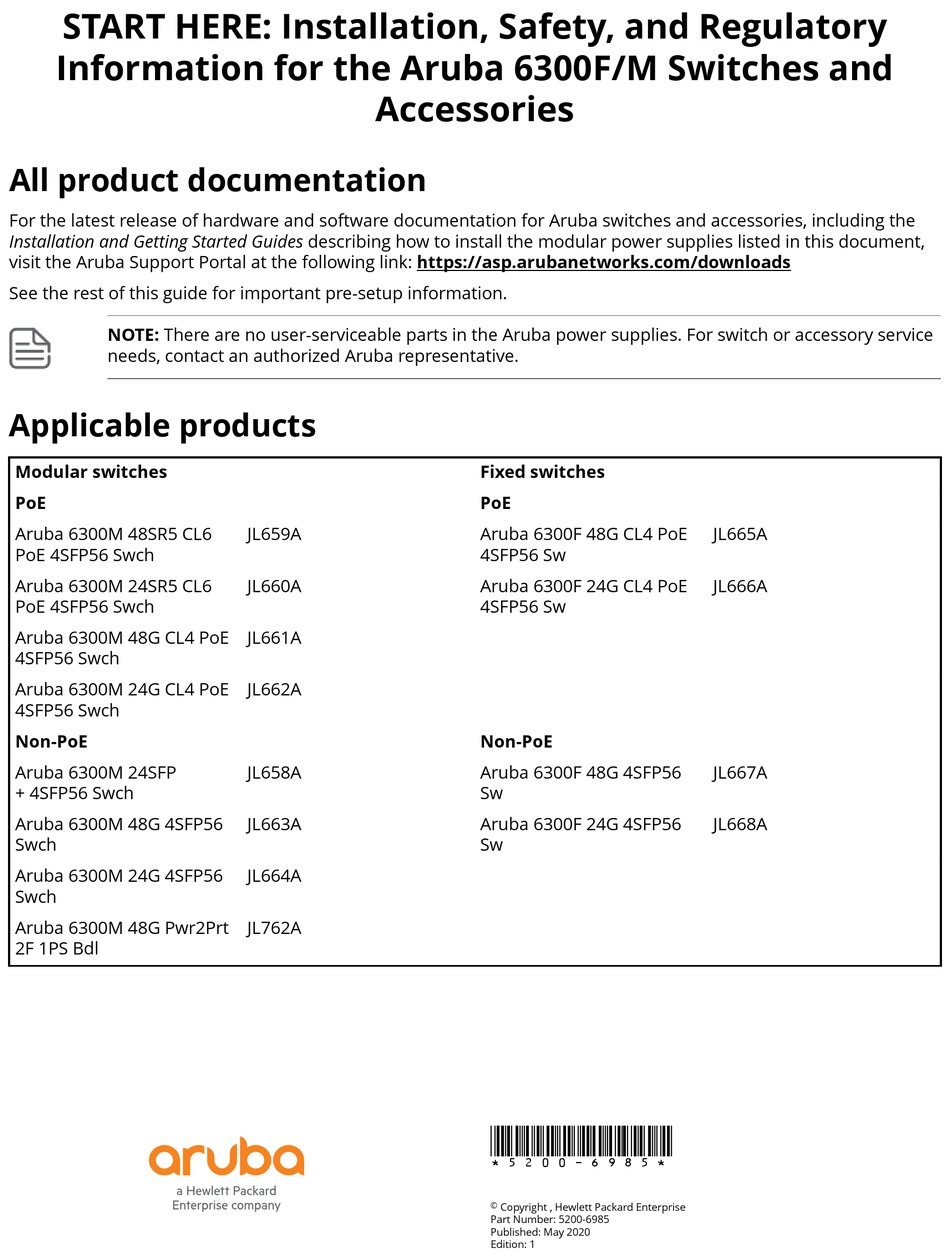Viewport: 950px width, 1260px height.
Task: Click 'Installation and Getting Started Guides' text
Action: (x=156, y=241)
